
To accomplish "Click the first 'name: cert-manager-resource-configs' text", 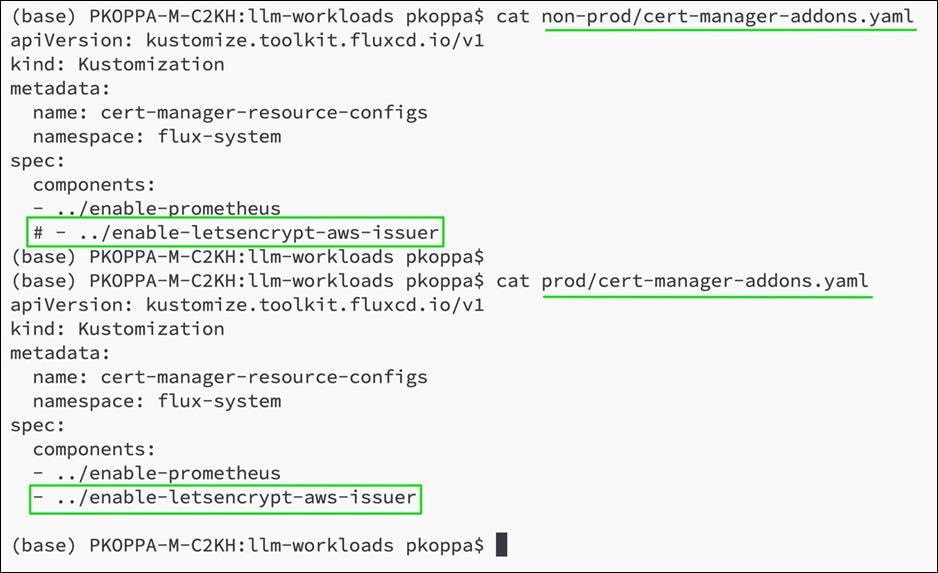I will pos(230,112).
